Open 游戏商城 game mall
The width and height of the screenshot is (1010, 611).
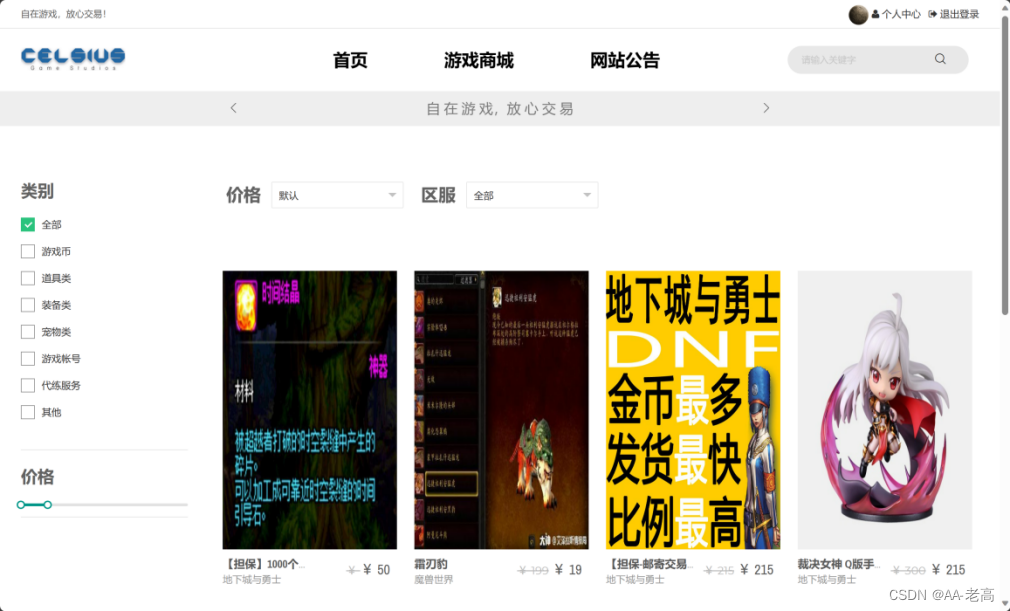479,61
